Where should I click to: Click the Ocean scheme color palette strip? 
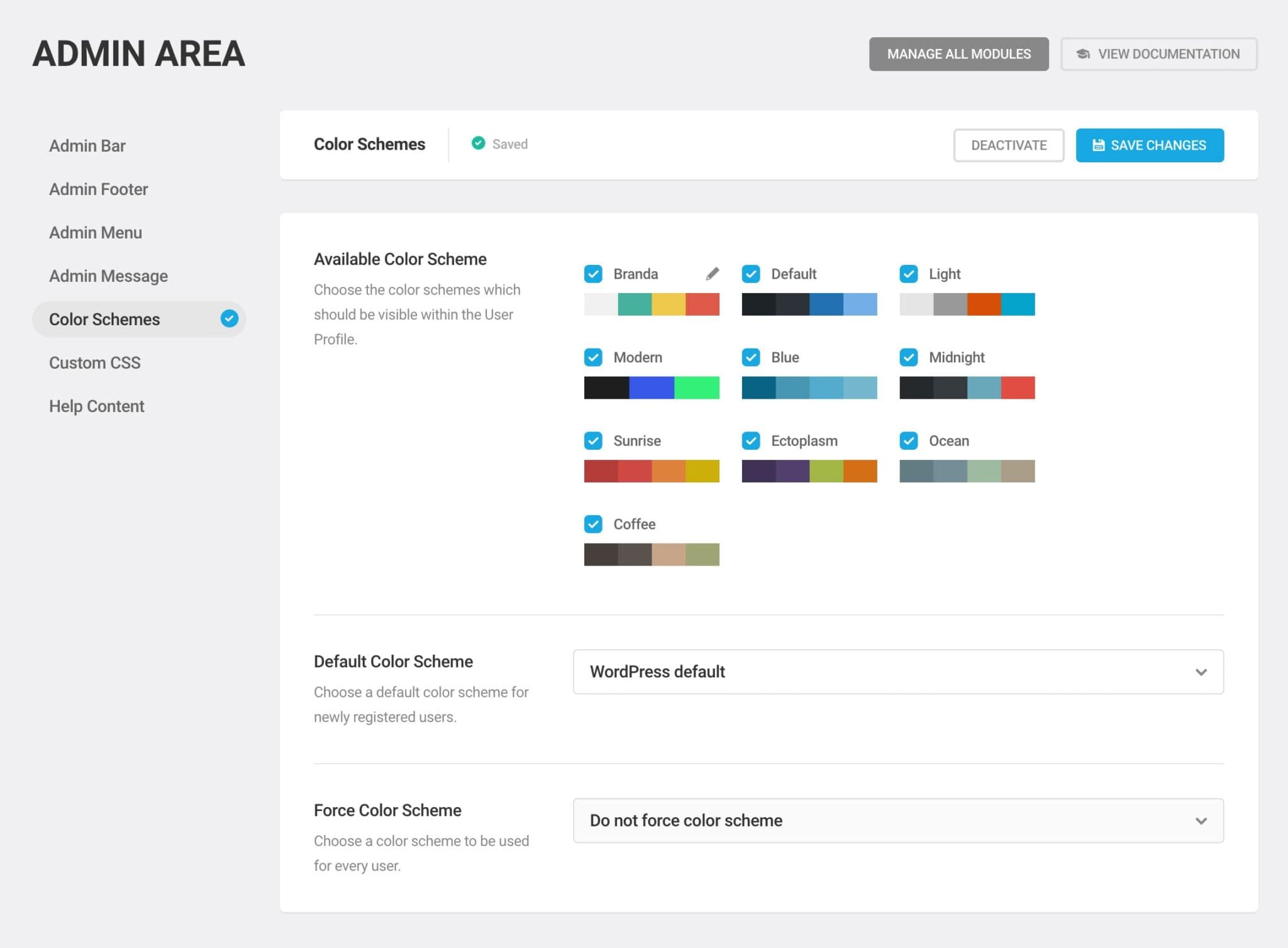point(967,471)
